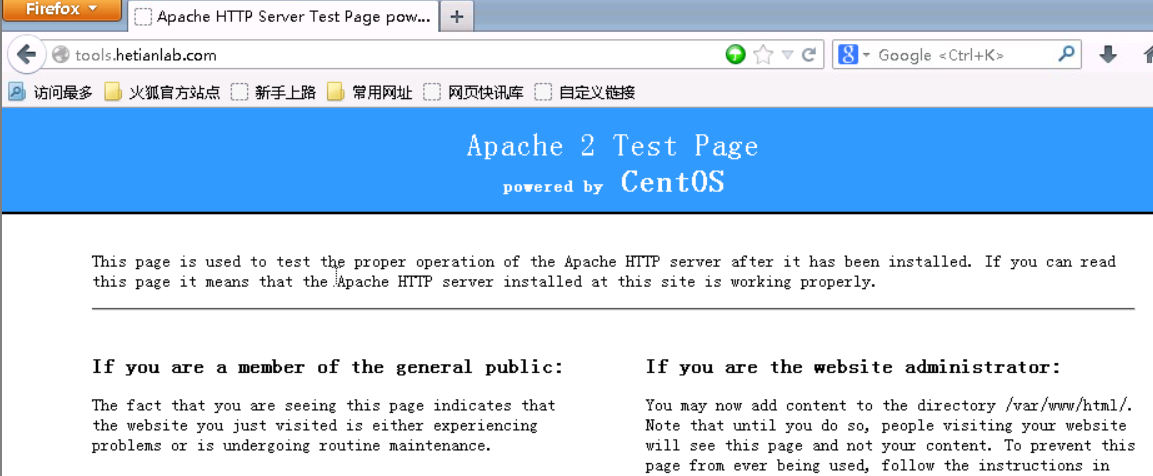Open the 自定义链接 bookmark
This screenshot has height=476, width=1153.
pyautogui.click(x=585, y=93)
